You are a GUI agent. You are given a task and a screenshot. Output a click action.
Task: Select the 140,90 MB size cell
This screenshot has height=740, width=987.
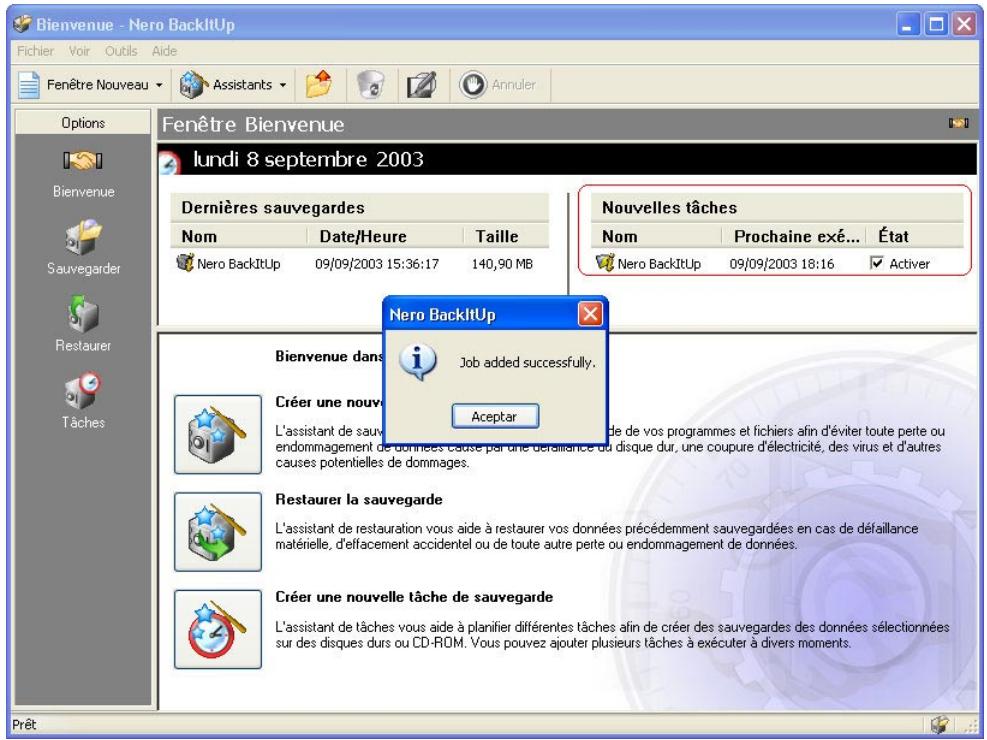(x=502, y=264)
